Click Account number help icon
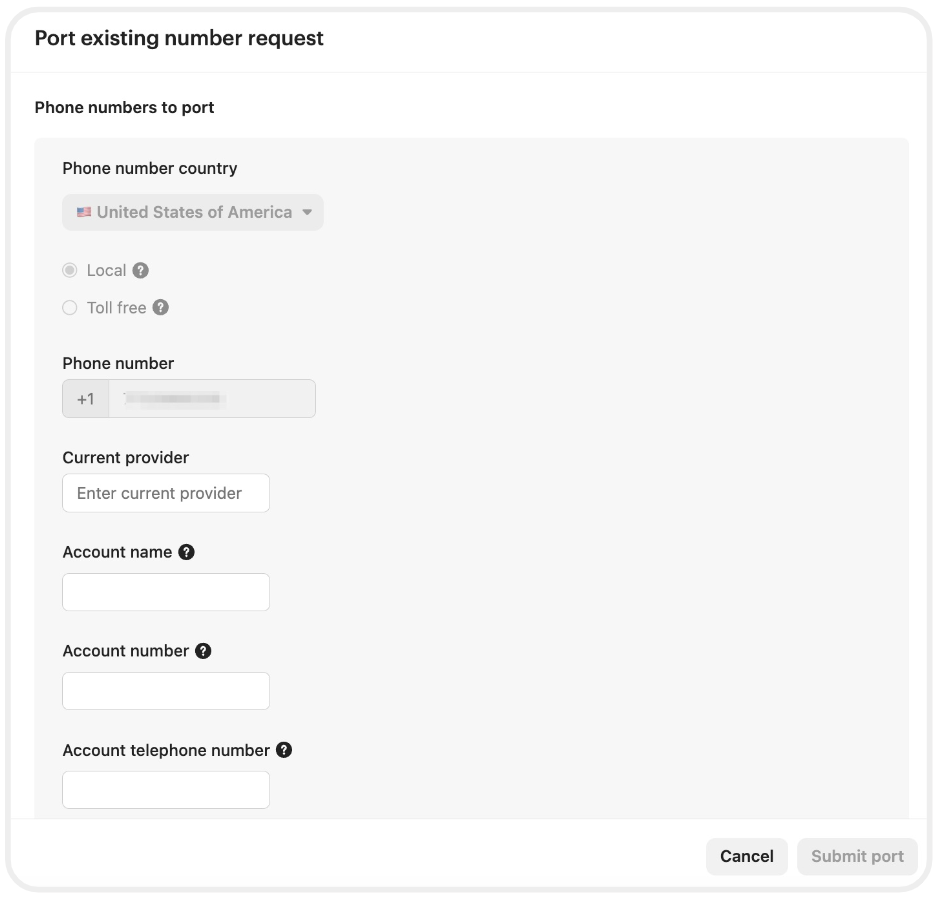The width and height of the screenshot is (944, 900). (203, 651)
